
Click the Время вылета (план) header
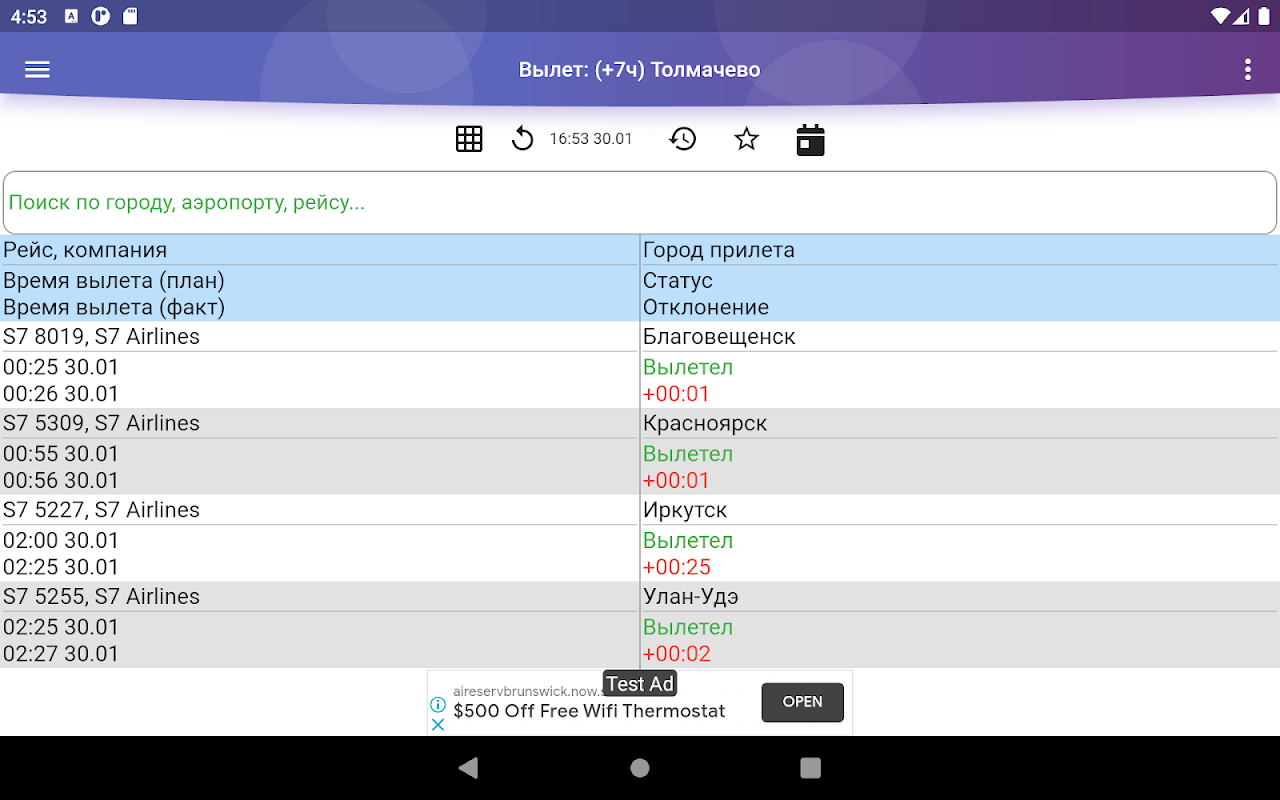point(114,281)
